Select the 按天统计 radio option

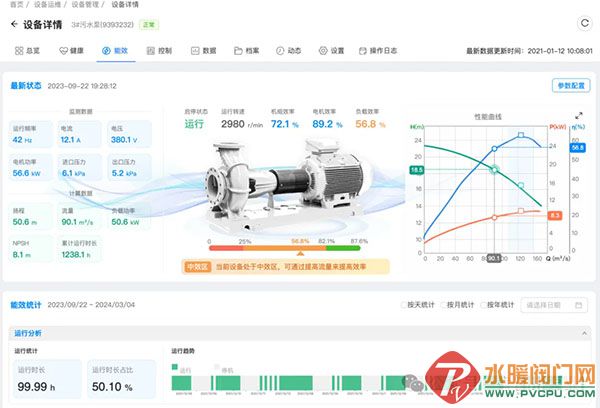pyautogui.click(x=418, y=305)
